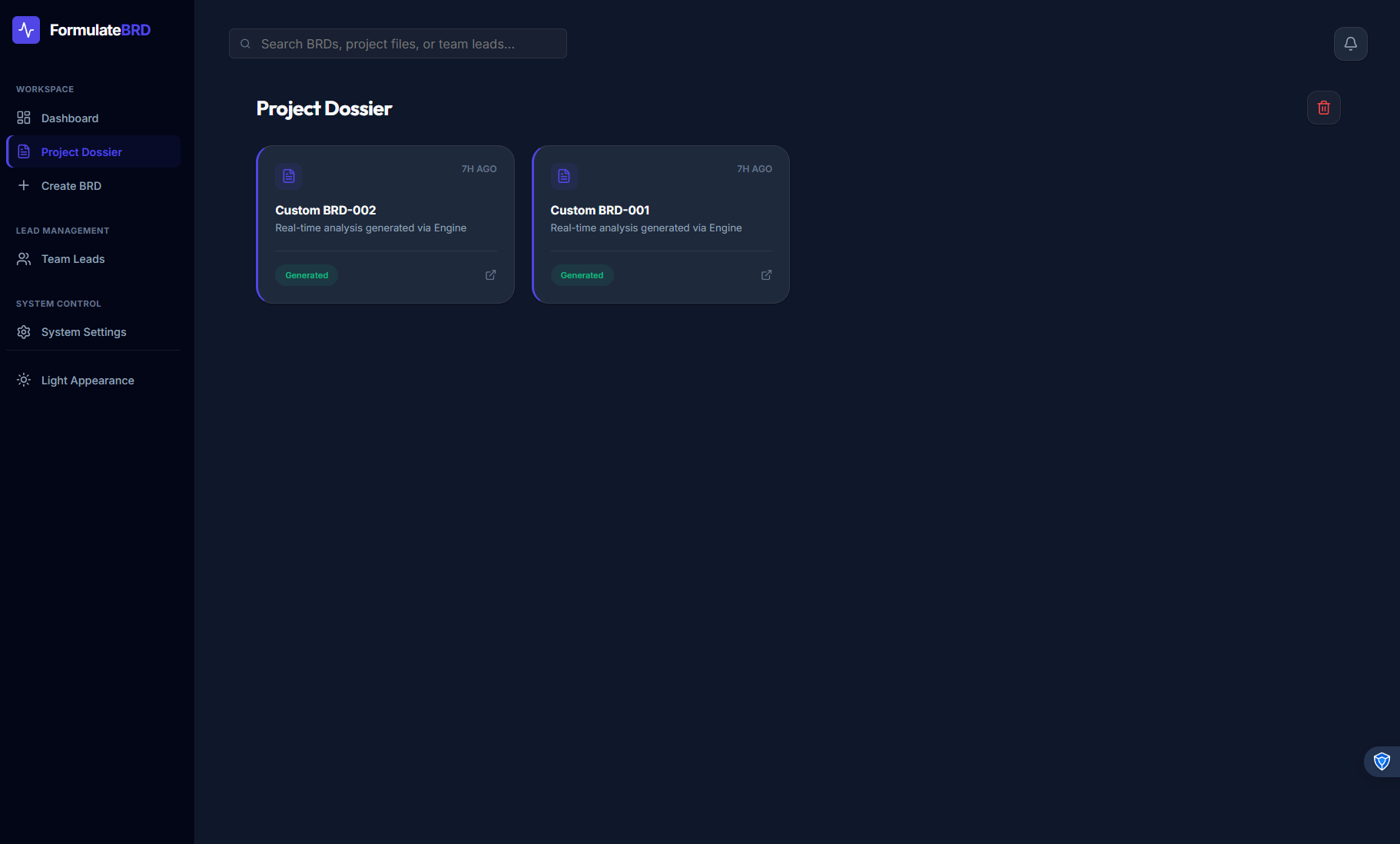
Task: Switch to Light Appearance
Action: (x=87, y=380)
